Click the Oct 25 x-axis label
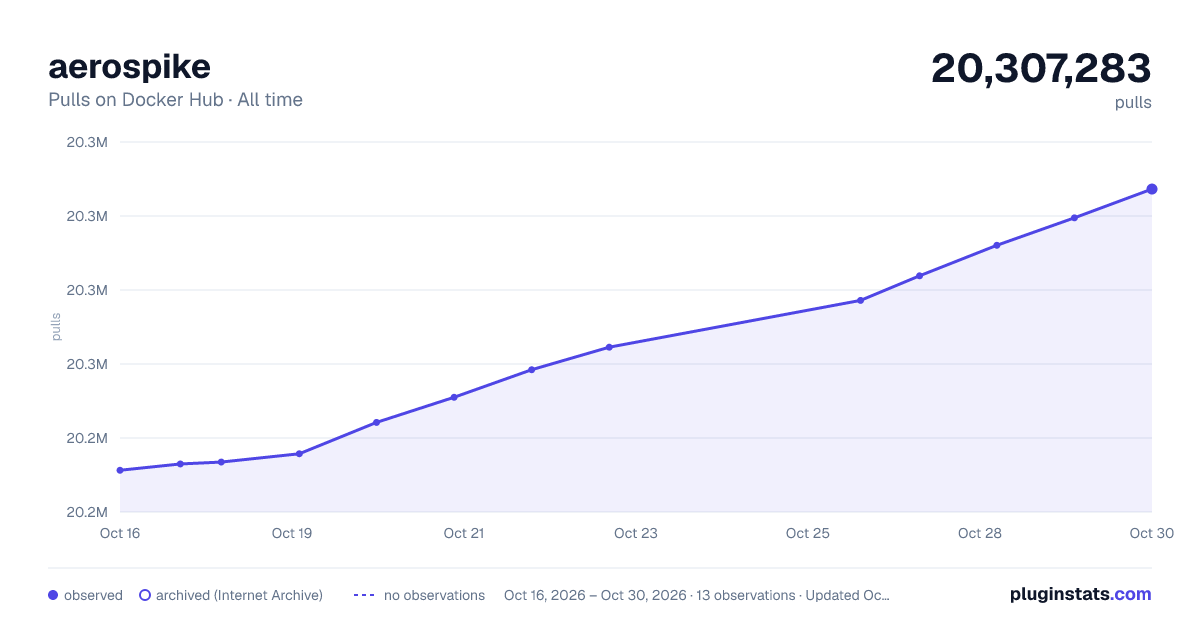The image size is (1200, 630). coord(808,533)
